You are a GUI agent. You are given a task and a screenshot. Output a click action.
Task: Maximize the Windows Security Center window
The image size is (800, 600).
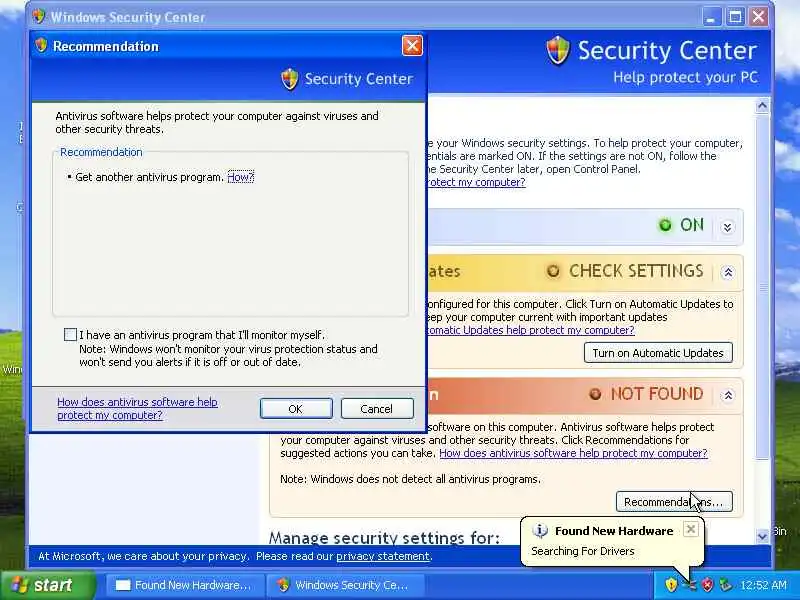click(735, 17)
